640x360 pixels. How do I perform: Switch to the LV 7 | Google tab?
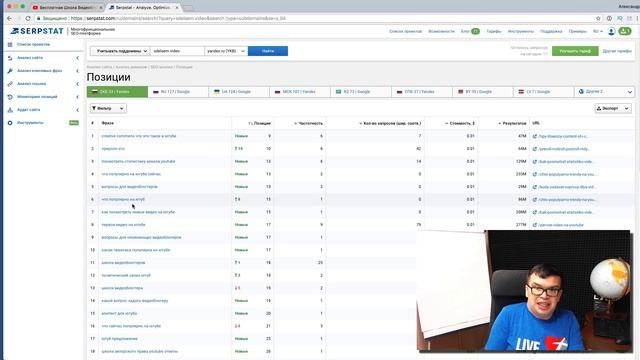tap(543, 92)
